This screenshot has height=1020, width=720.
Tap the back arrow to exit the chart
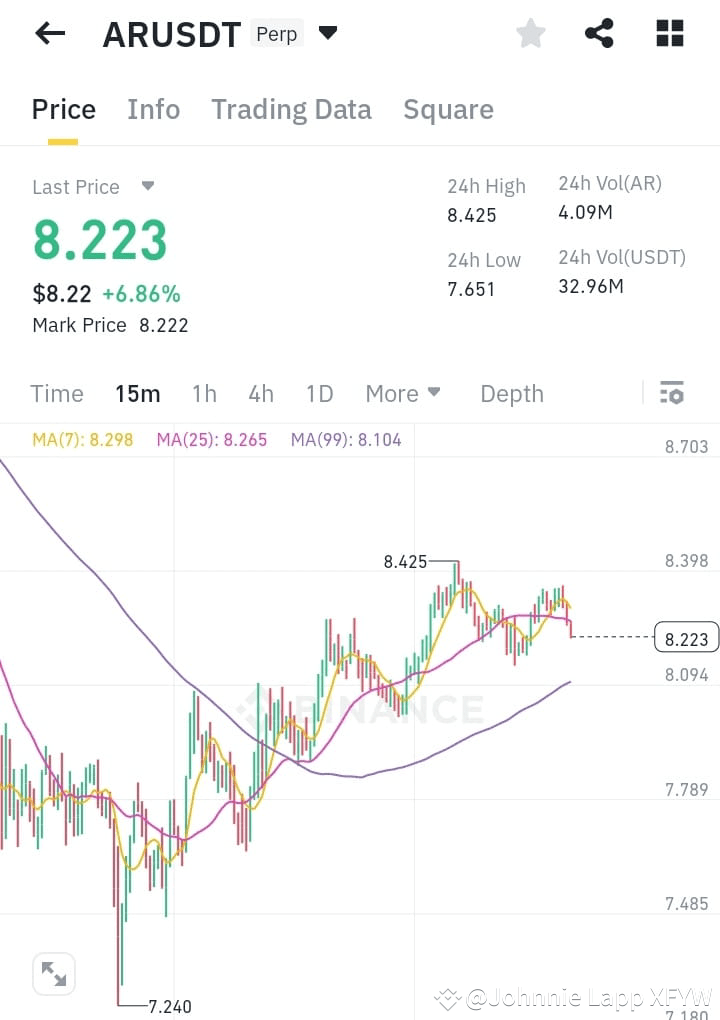point(48,33)
